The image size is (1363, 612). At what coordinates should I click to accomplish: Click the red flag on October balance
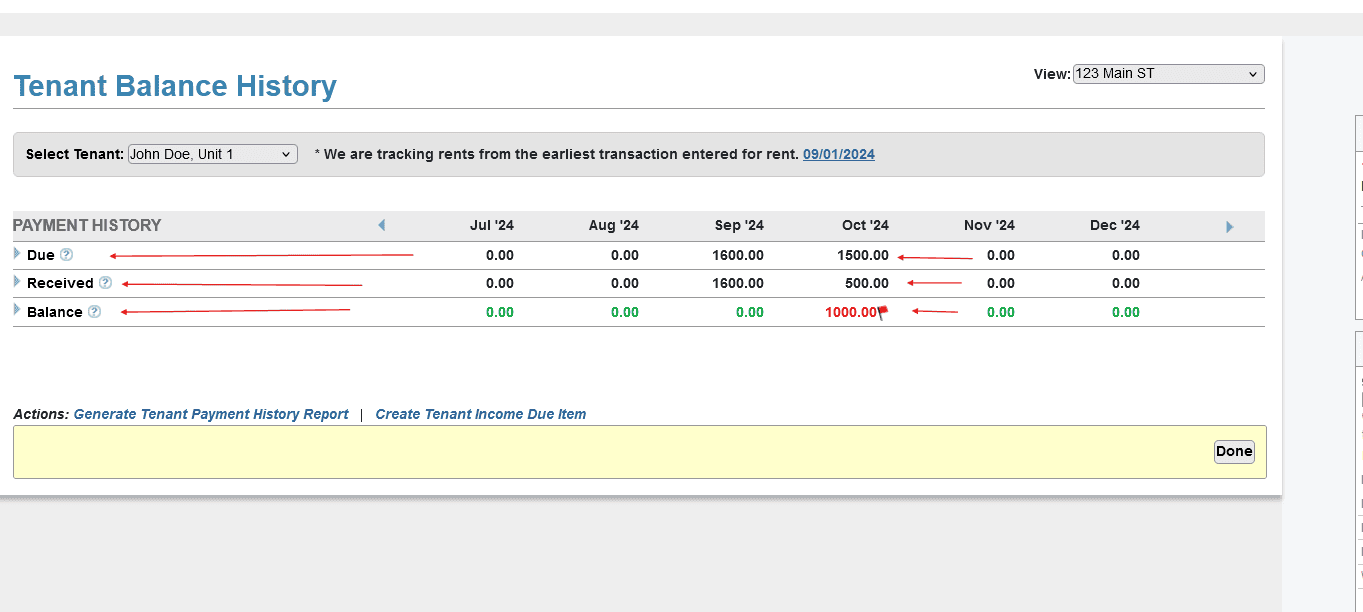click(882, 313)
